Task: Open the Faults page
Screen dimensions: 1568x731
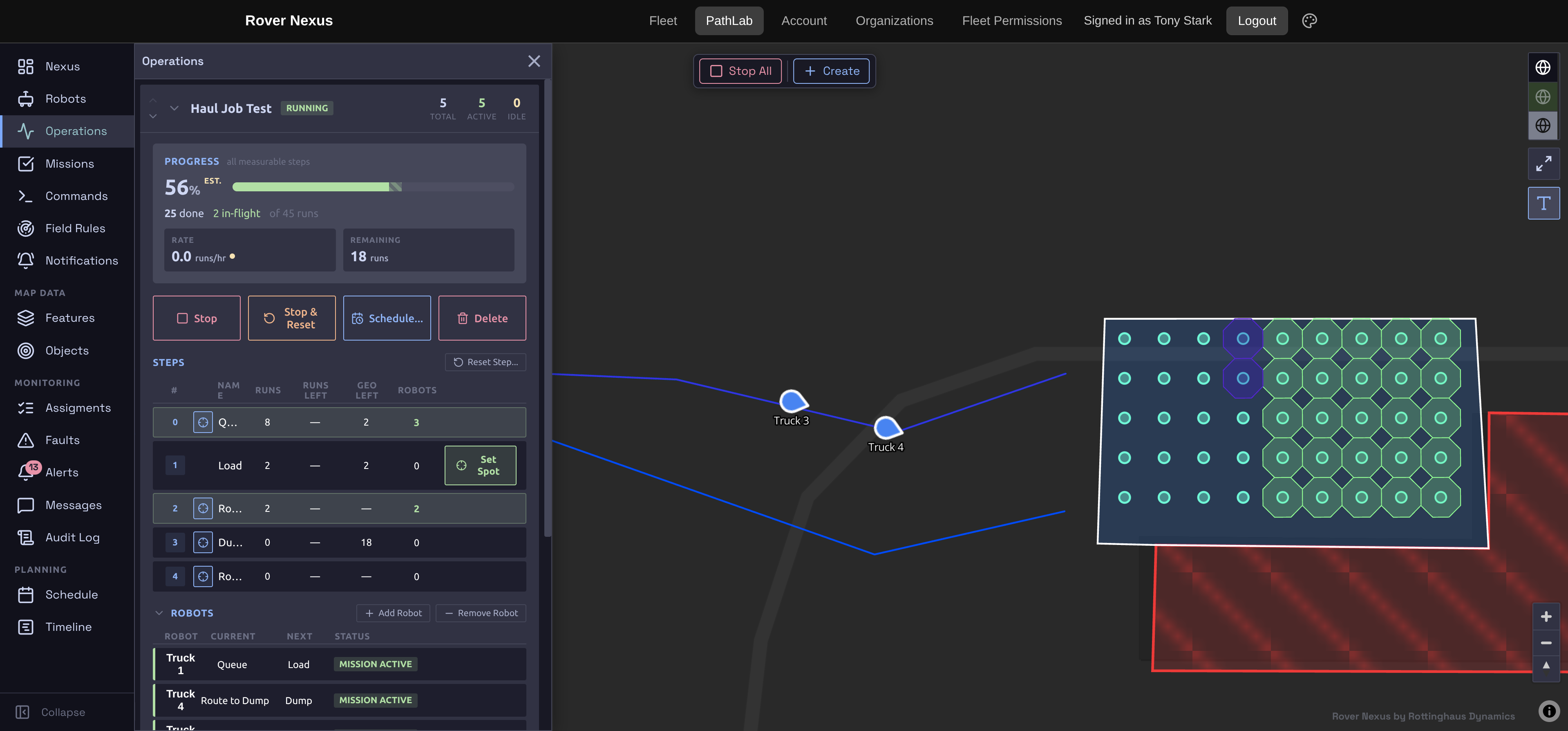Action: coord(67,440)
